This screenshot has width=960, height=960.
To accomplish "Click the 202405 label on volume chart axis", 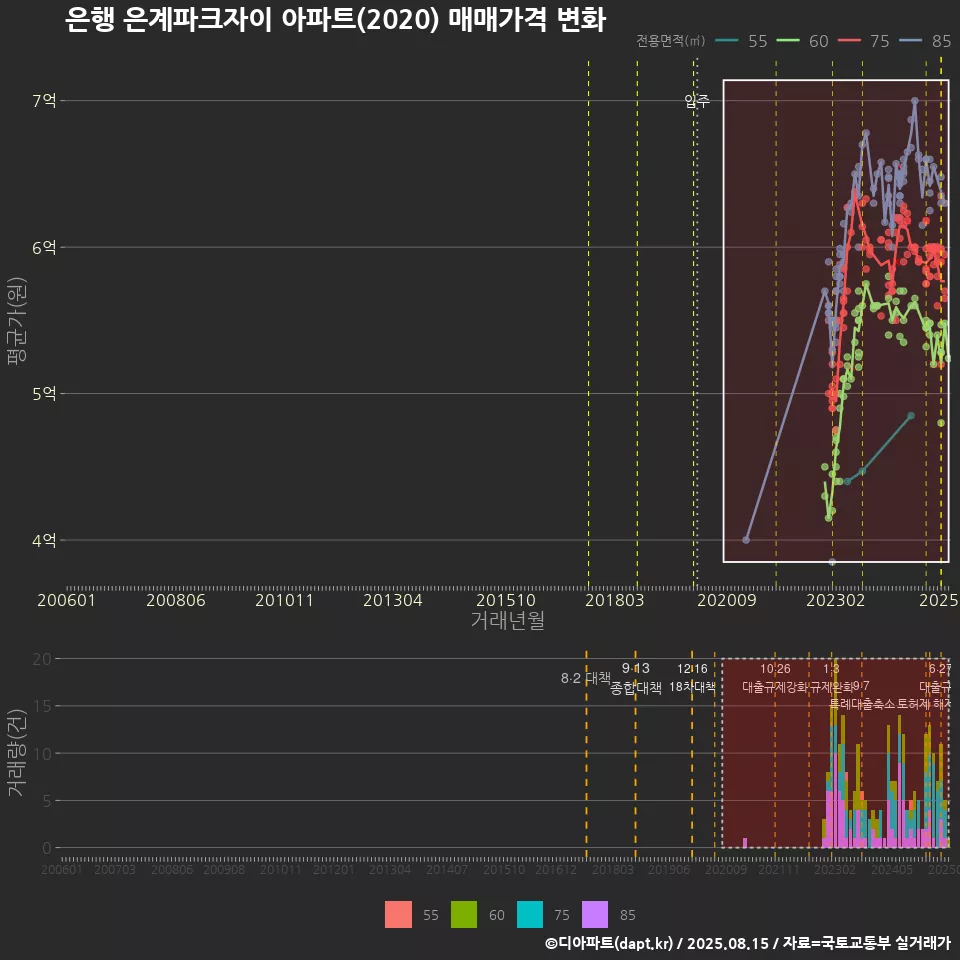I will coord(892,869).
